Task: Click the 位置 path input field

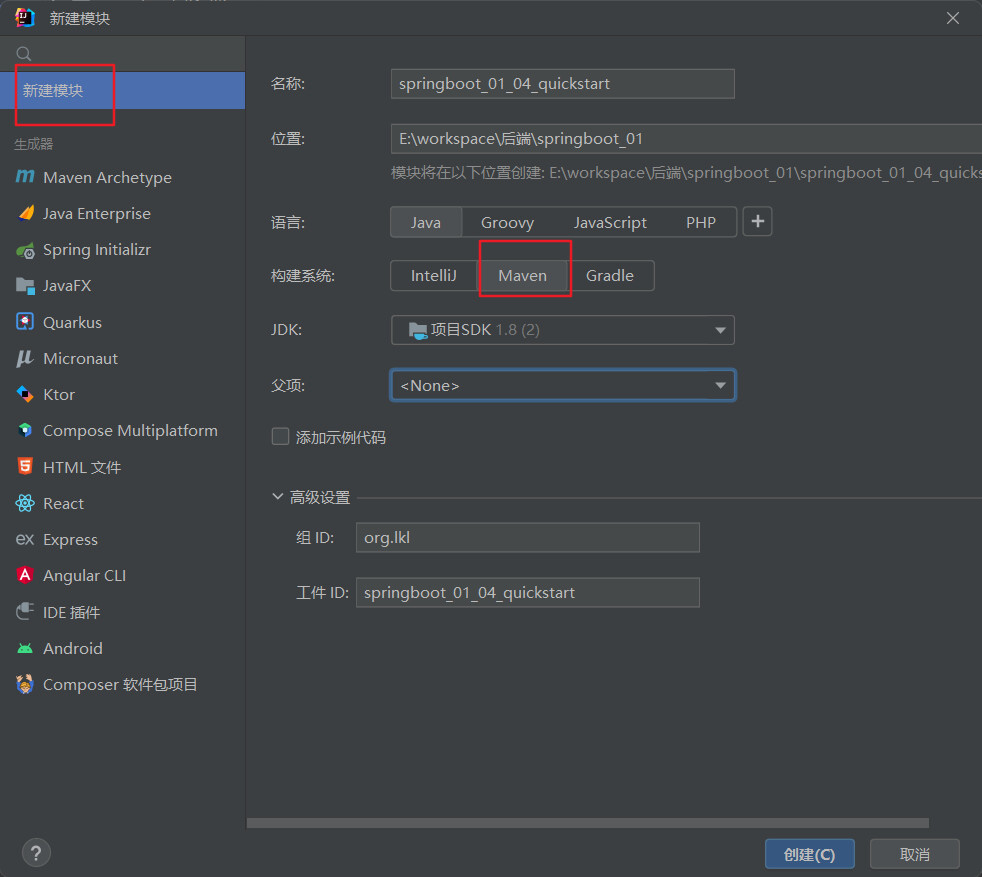Action: pos(686,138)
